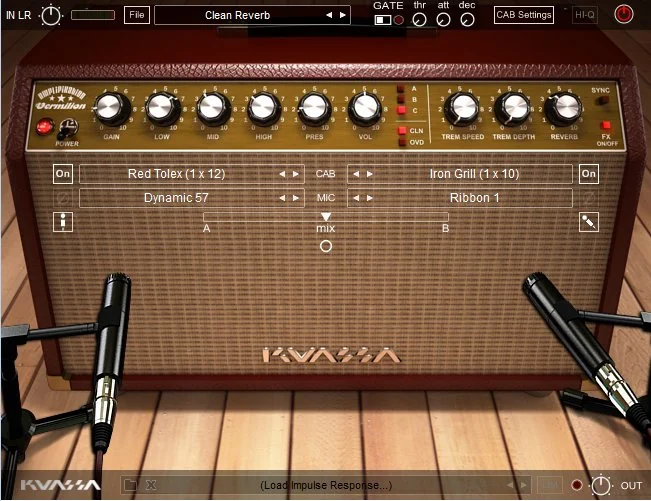Select previous cabinet for Red Tolex
Viewport: 651px width, 501px height.
pos(282,174)
